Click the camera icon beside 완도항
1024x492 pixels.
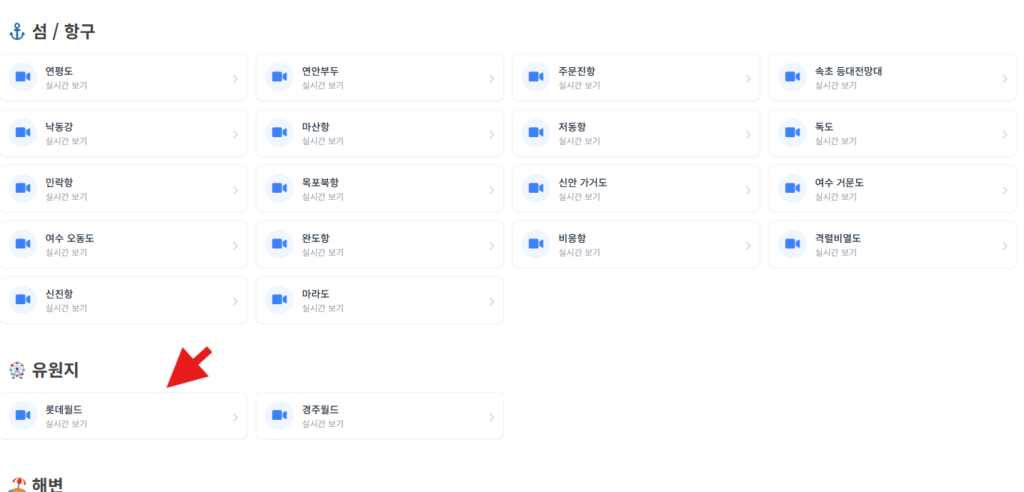pyautogui.click(x=279, y=245)
